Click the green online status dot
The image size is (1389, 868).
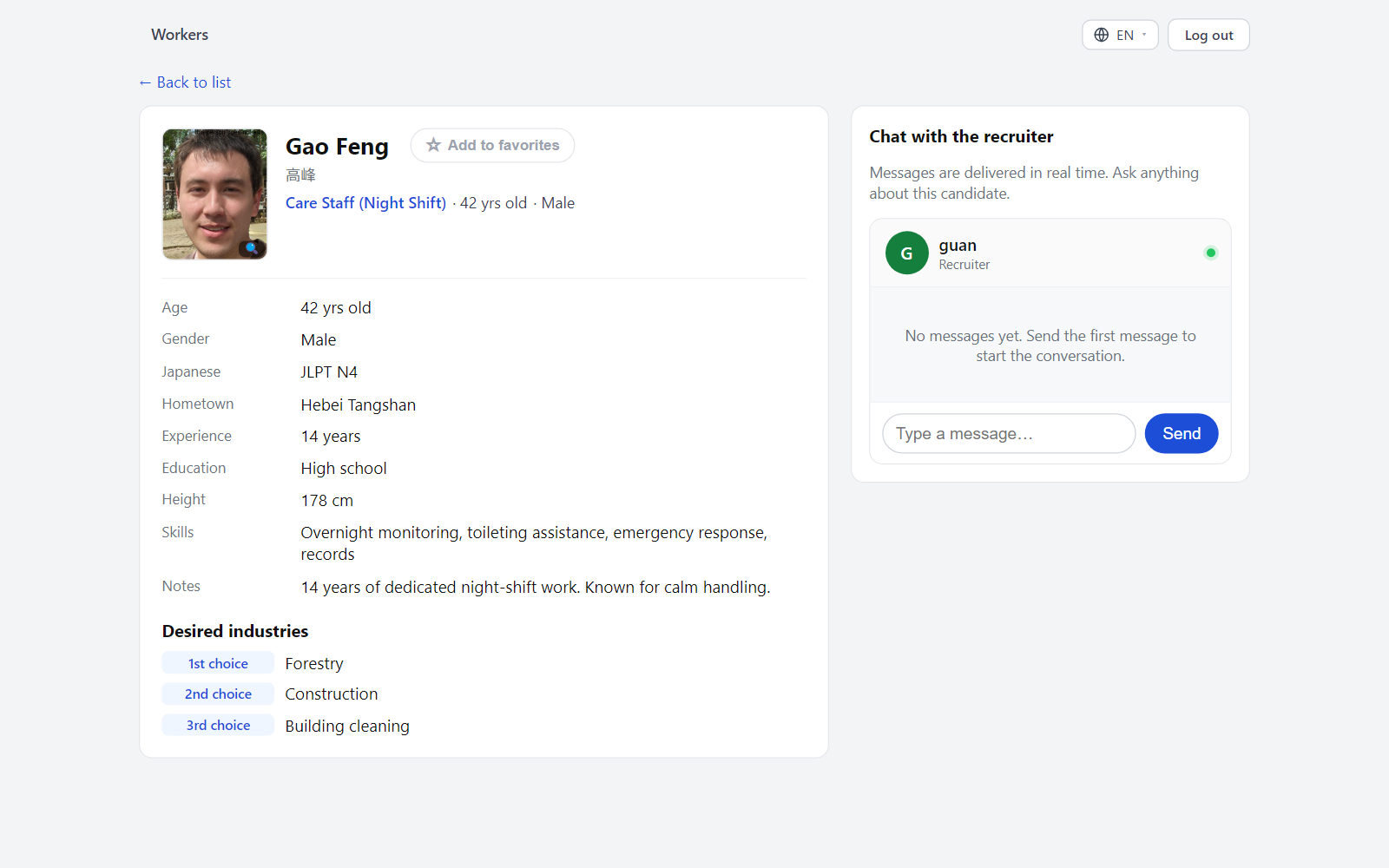(x=1211, y=253)
